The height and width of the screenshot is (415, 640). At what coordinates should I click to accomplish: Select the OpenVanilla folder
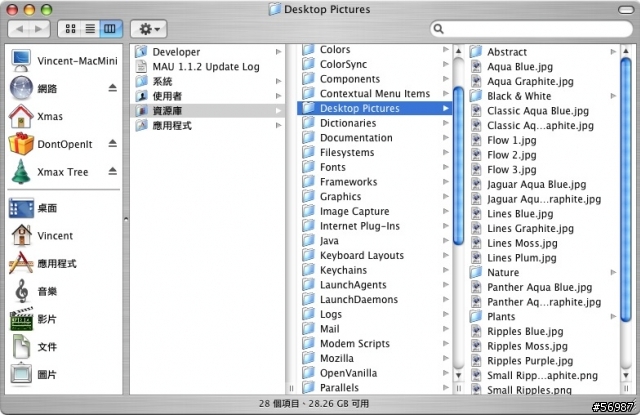click(x=375, y=373)
